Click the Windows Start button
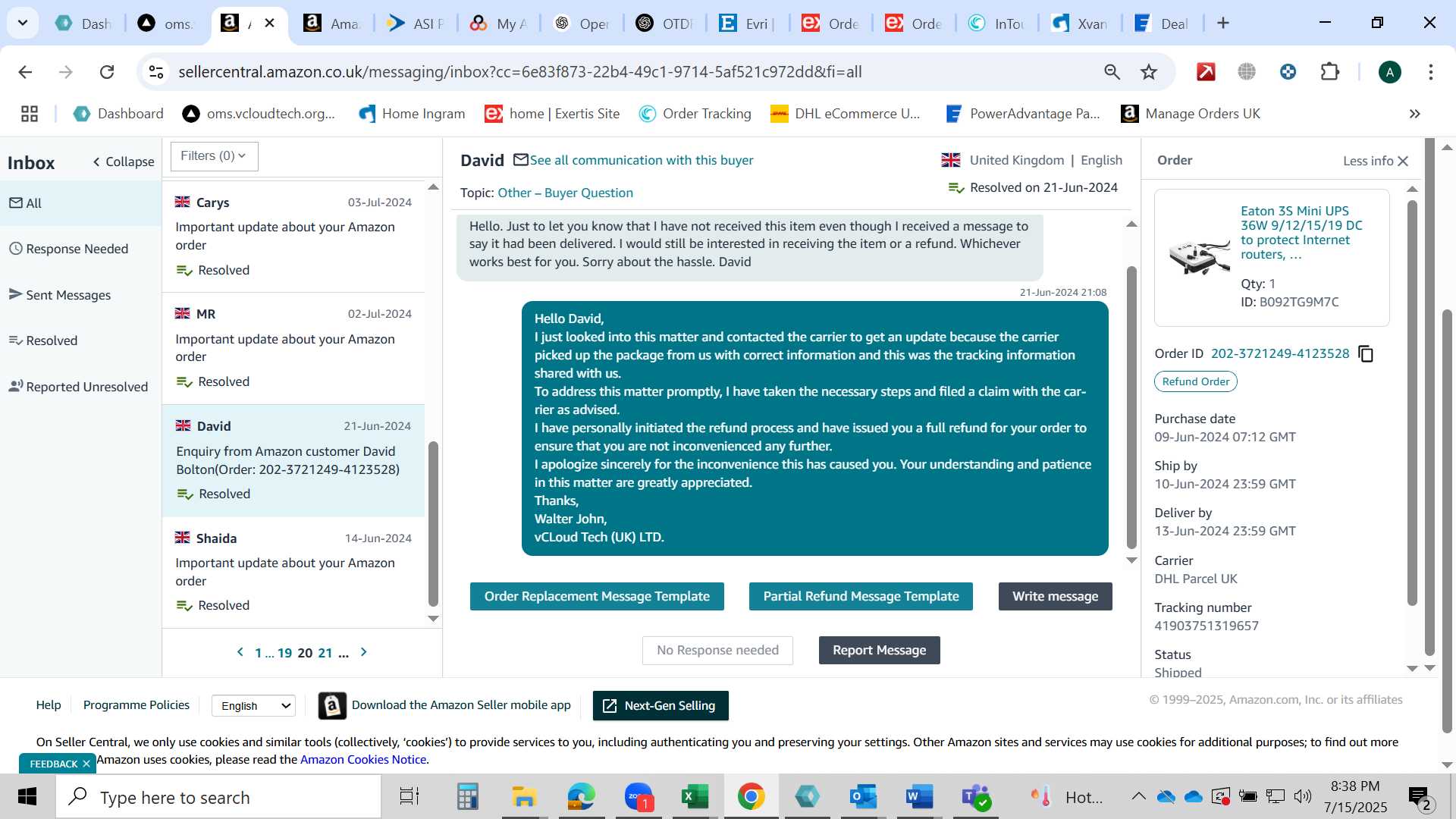This screenshot has width=1456, height=819. [x=27, y=797]
